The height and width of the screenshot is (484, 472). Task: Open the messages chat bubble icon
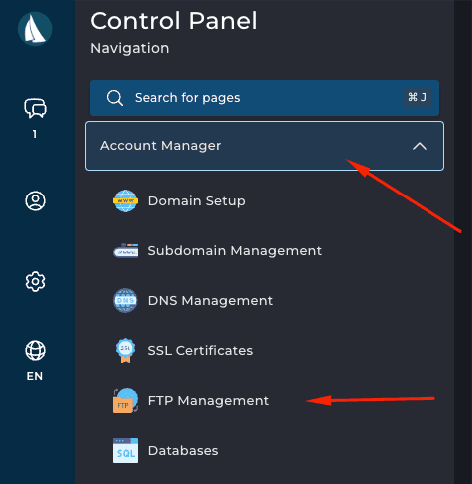tap(35, 108)
